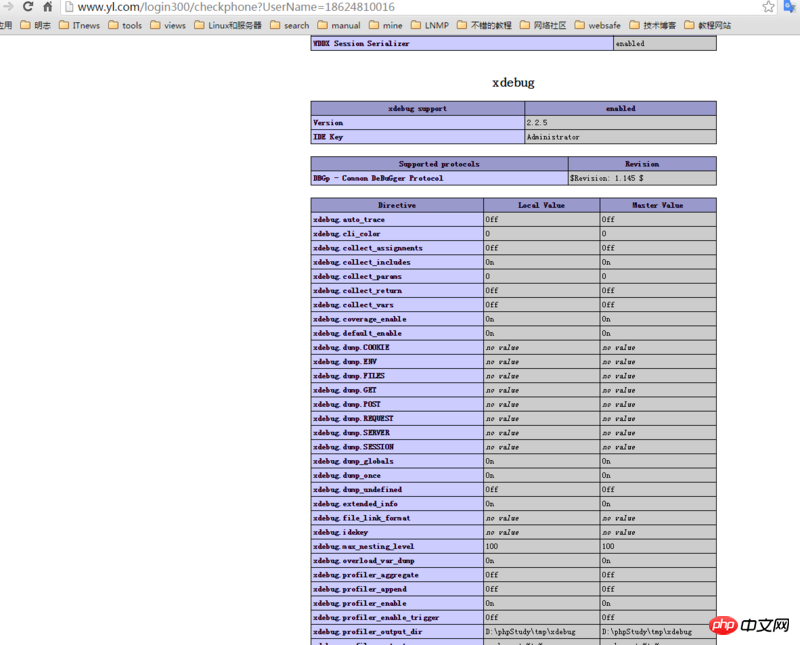This screenshot has width=800, height=645.
Task: Open the views bookmark folder
Action: click(x=168, y=25)
